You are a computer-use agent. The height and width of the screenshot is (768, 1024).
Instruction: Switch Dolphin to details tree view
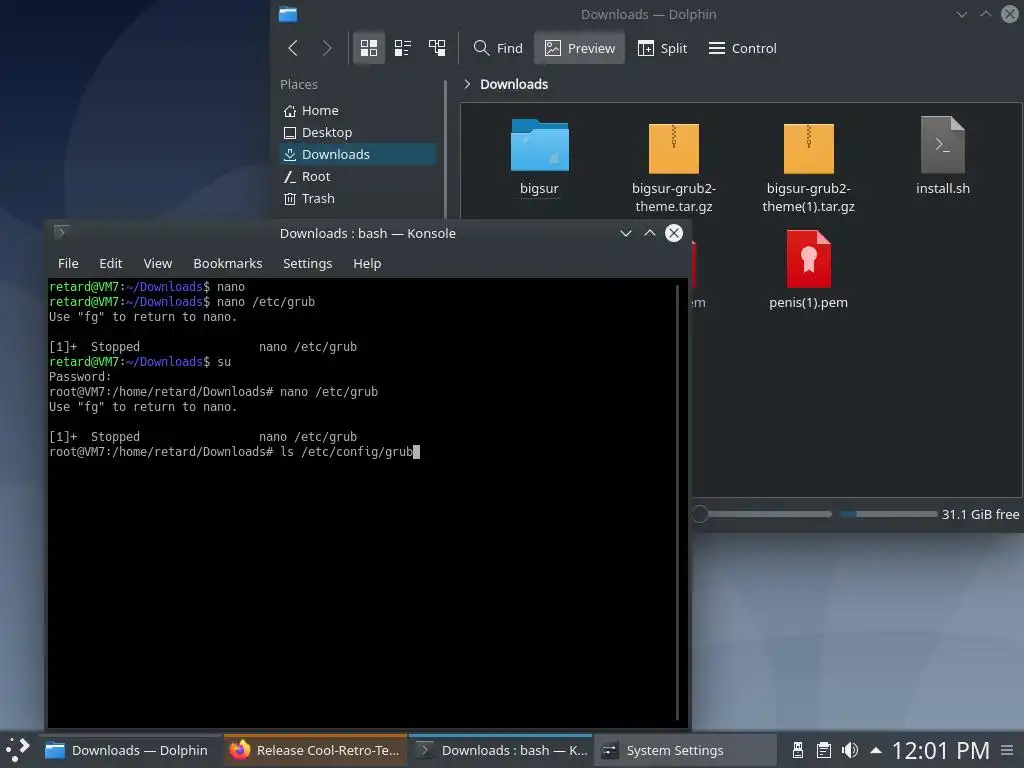437,48
